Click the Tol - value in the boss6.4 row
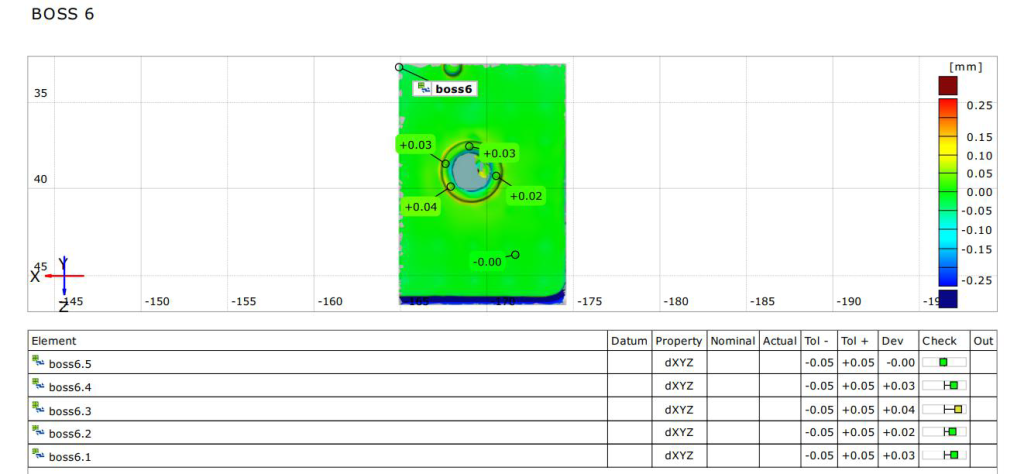The image size is (1024, 474). [819, 386]
